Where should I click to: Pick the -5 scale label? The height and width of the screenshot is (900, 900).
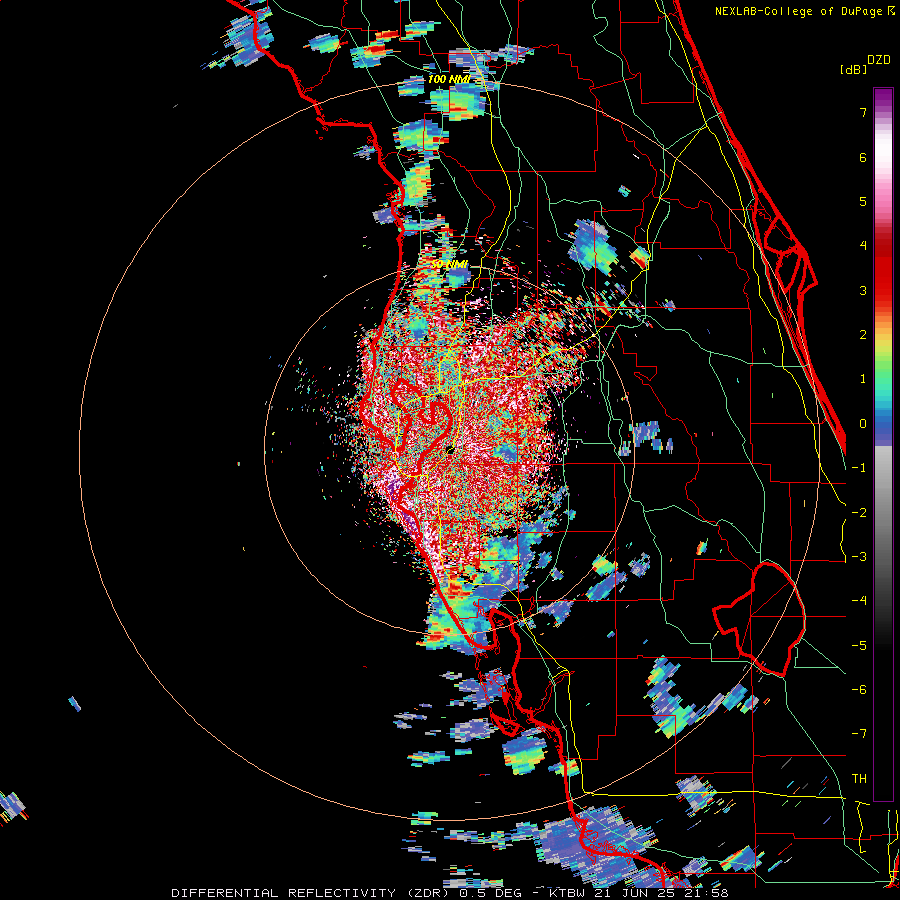pos(859,646)
